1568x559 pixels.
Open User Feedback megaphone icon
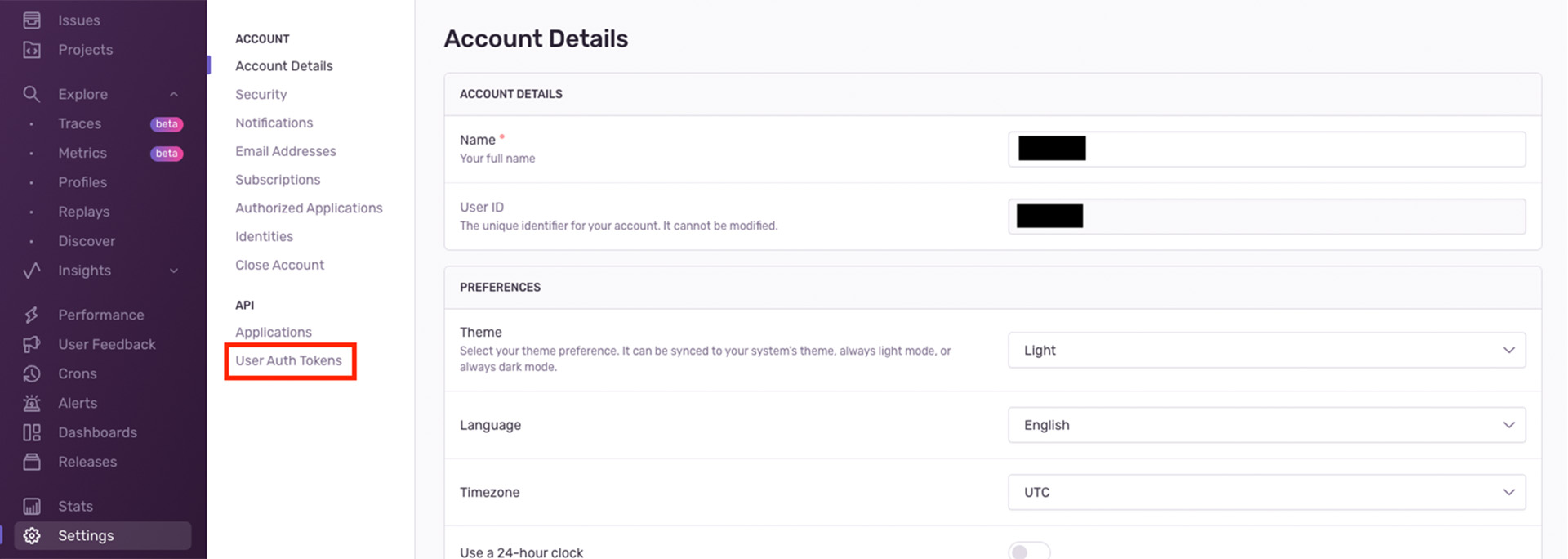pos(32,344)
